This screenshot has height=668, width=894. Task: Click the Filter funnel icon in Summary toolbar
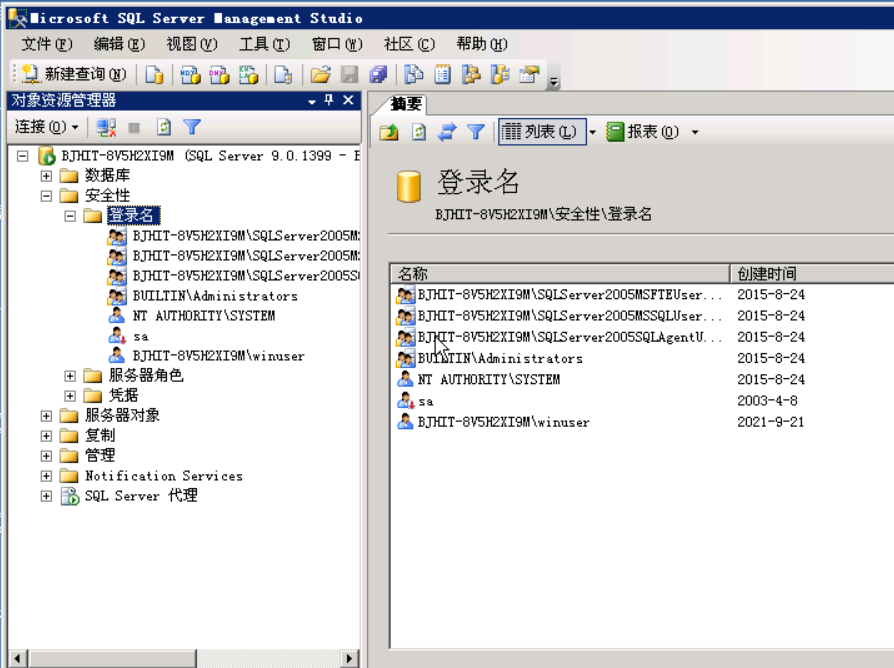point(476,132)
